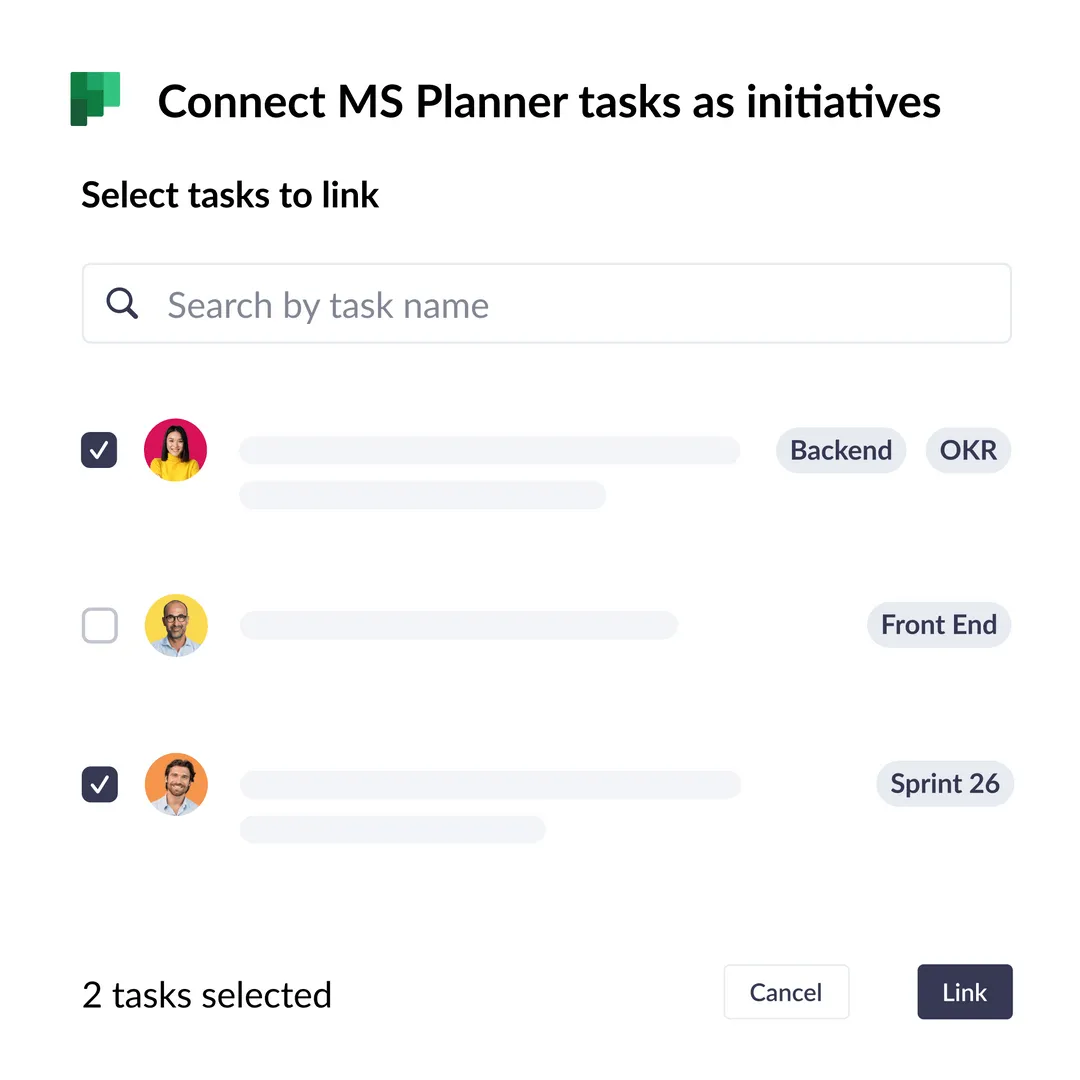Screen dimensions: 1080x1080
Task: Click the second task's description placeholder
Action: (x=458, y=625)
